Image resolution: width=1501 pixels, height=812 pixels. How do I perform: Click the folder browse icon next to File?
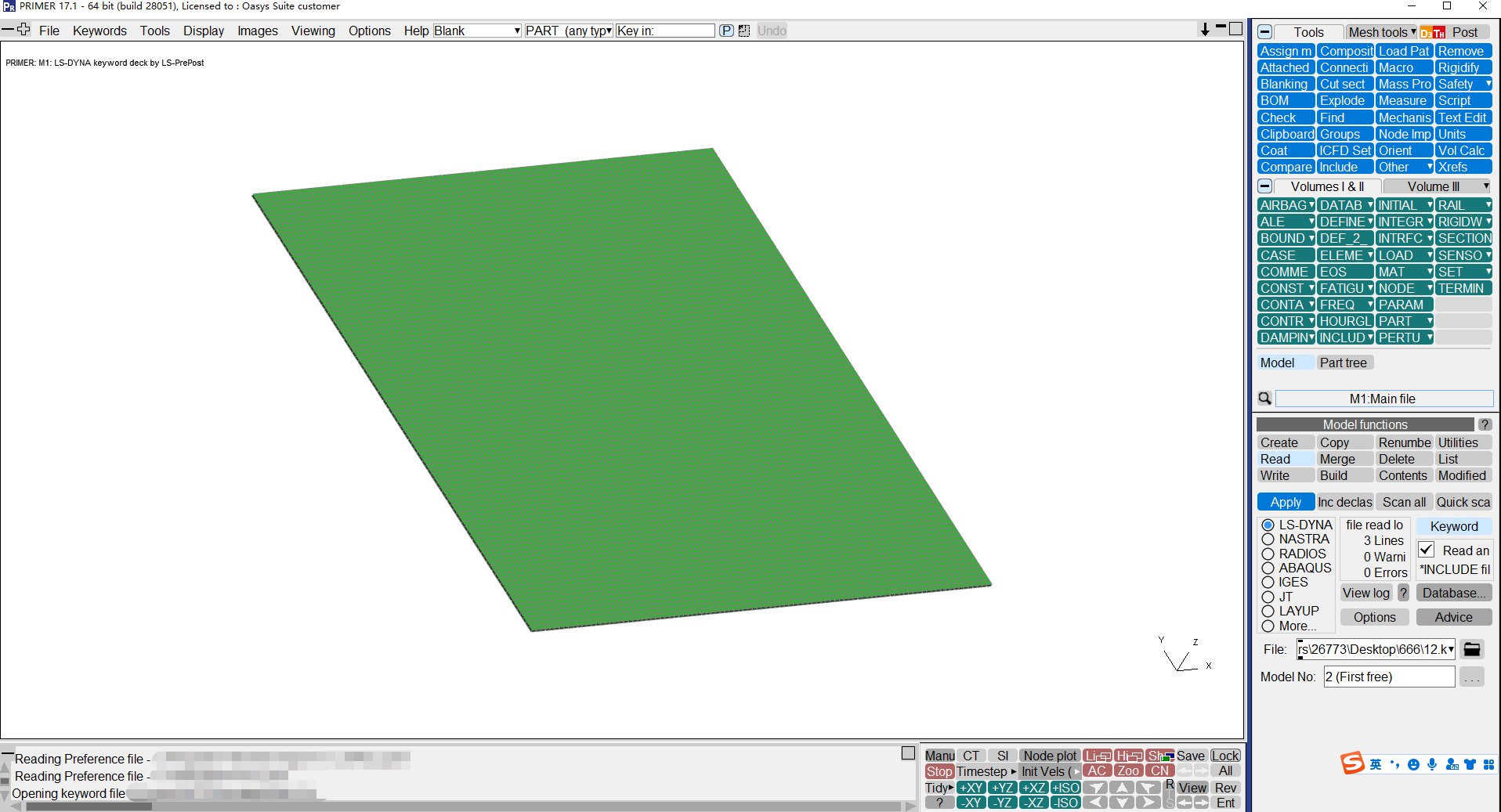[x=1472, y=649]
